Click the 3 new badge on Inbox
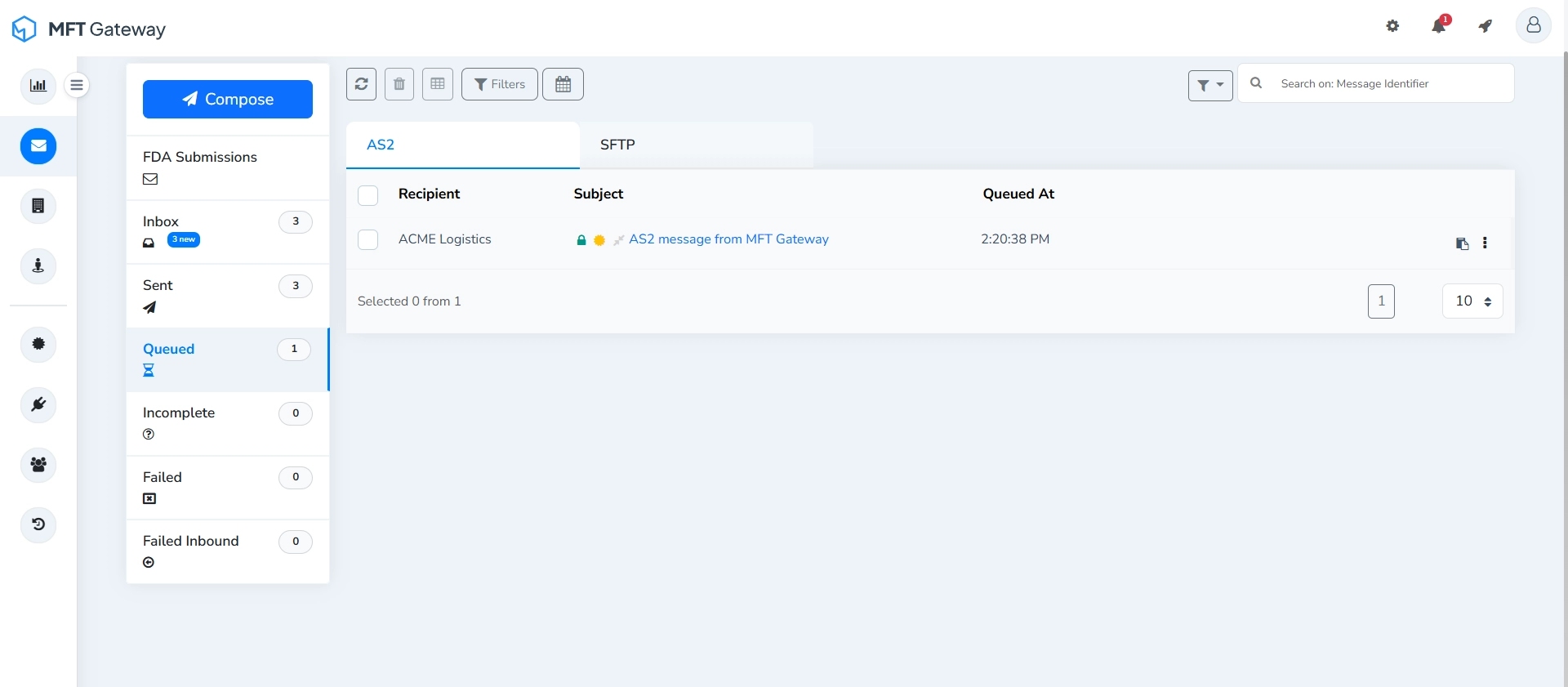The image size is (1568, 687). click(x=184, y=239)
